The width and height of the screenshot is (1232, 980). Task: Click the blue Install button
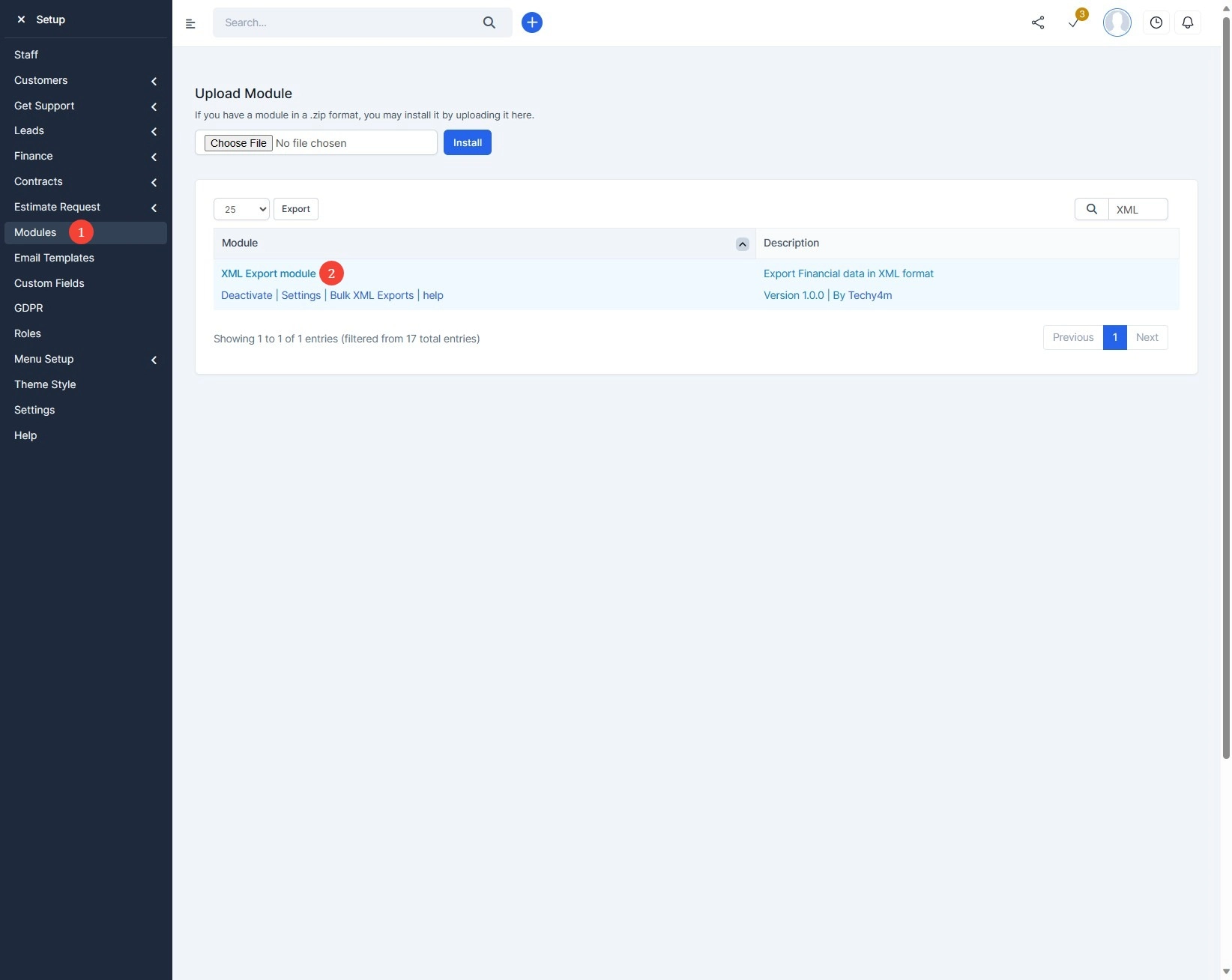[467, 142]
